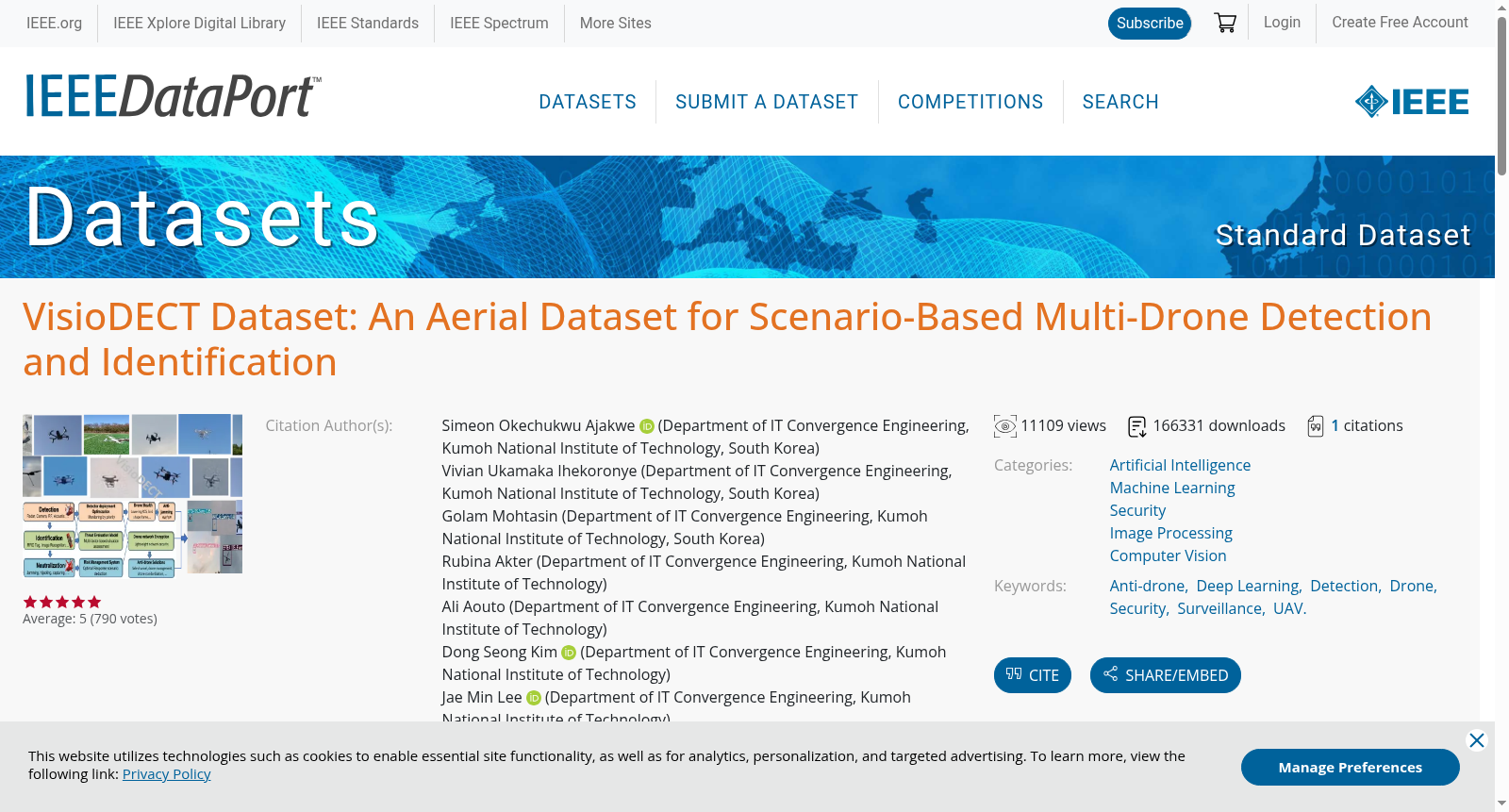Click the views eye icon

[x=1005, y=426]
